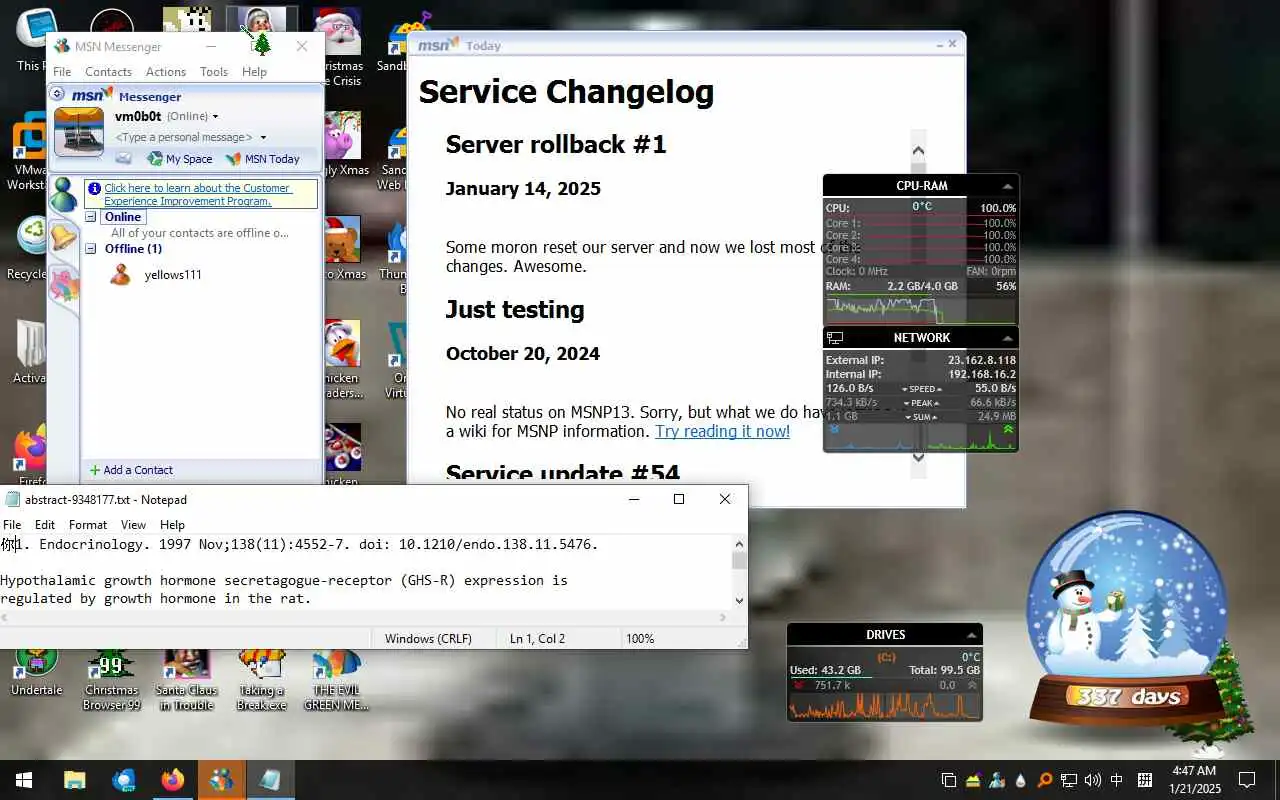
Task: Select the Taking a Break.exe desktop icon
Action: pyautogui.click(x=261, y=679)
